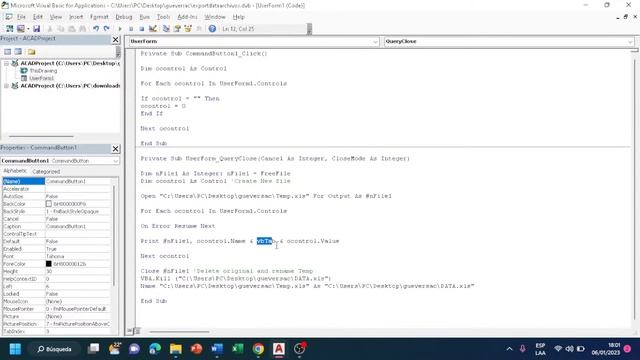This screenshot has width=640, height=360.
Task: Open the Properties Window toolbar icon
Action: click(177, 29)
